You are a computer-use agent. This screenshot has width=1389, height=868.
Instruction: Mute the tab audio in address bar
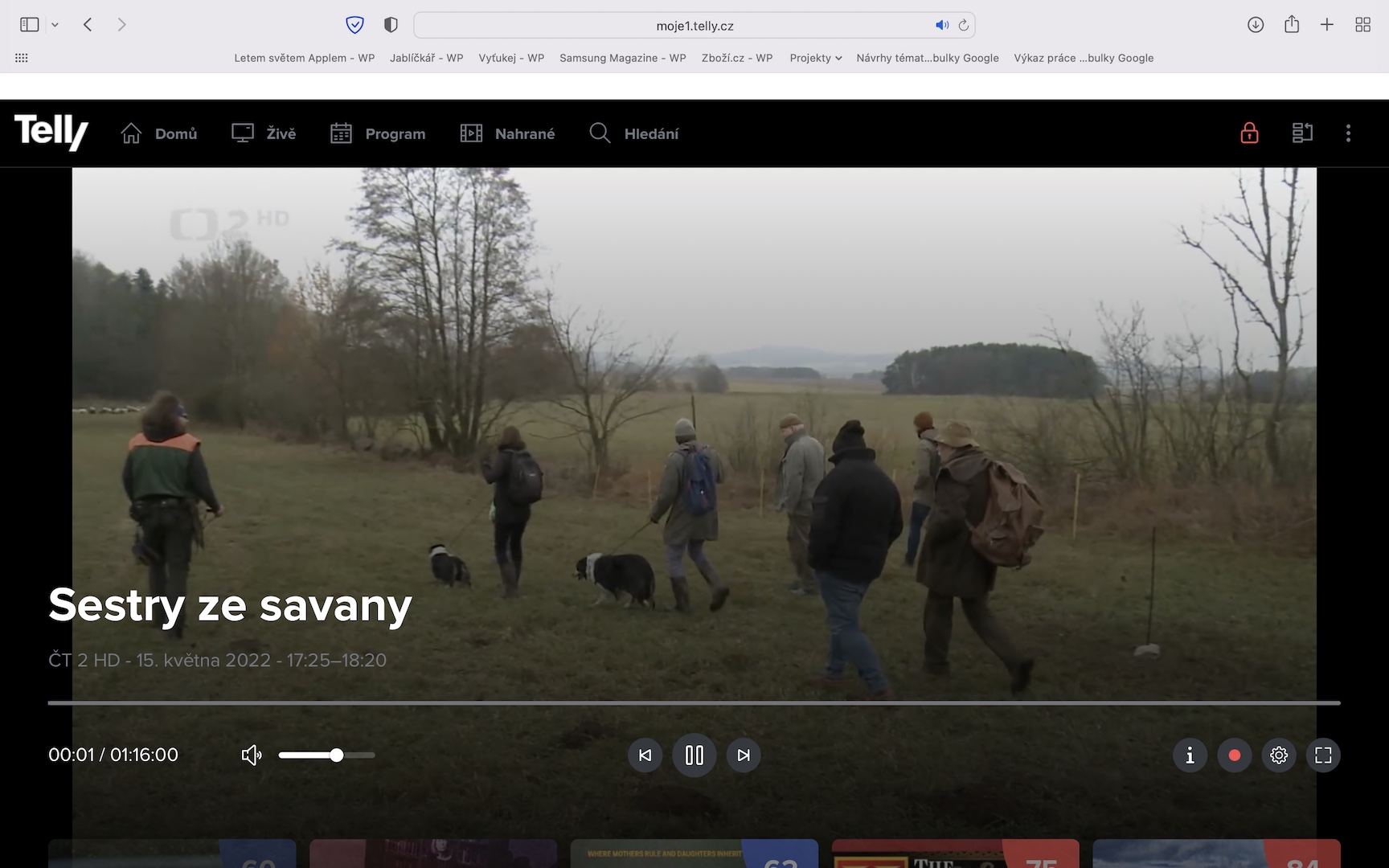942,25
